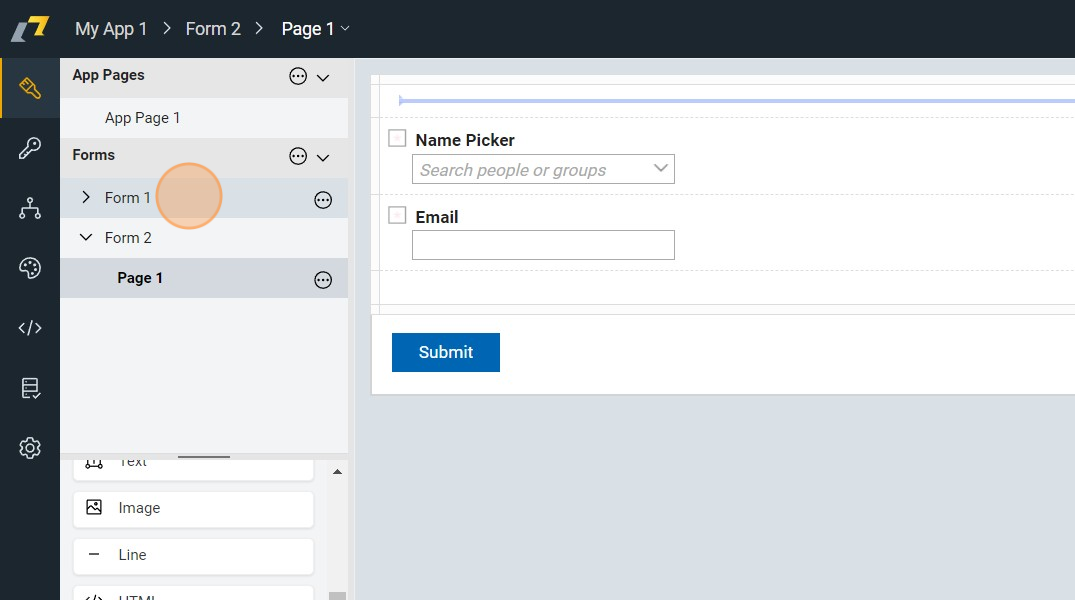Image resolution: width=1075 pixels, height=600 pixels.
Task: Collapse the App Pages section
Action: (323, 77)
